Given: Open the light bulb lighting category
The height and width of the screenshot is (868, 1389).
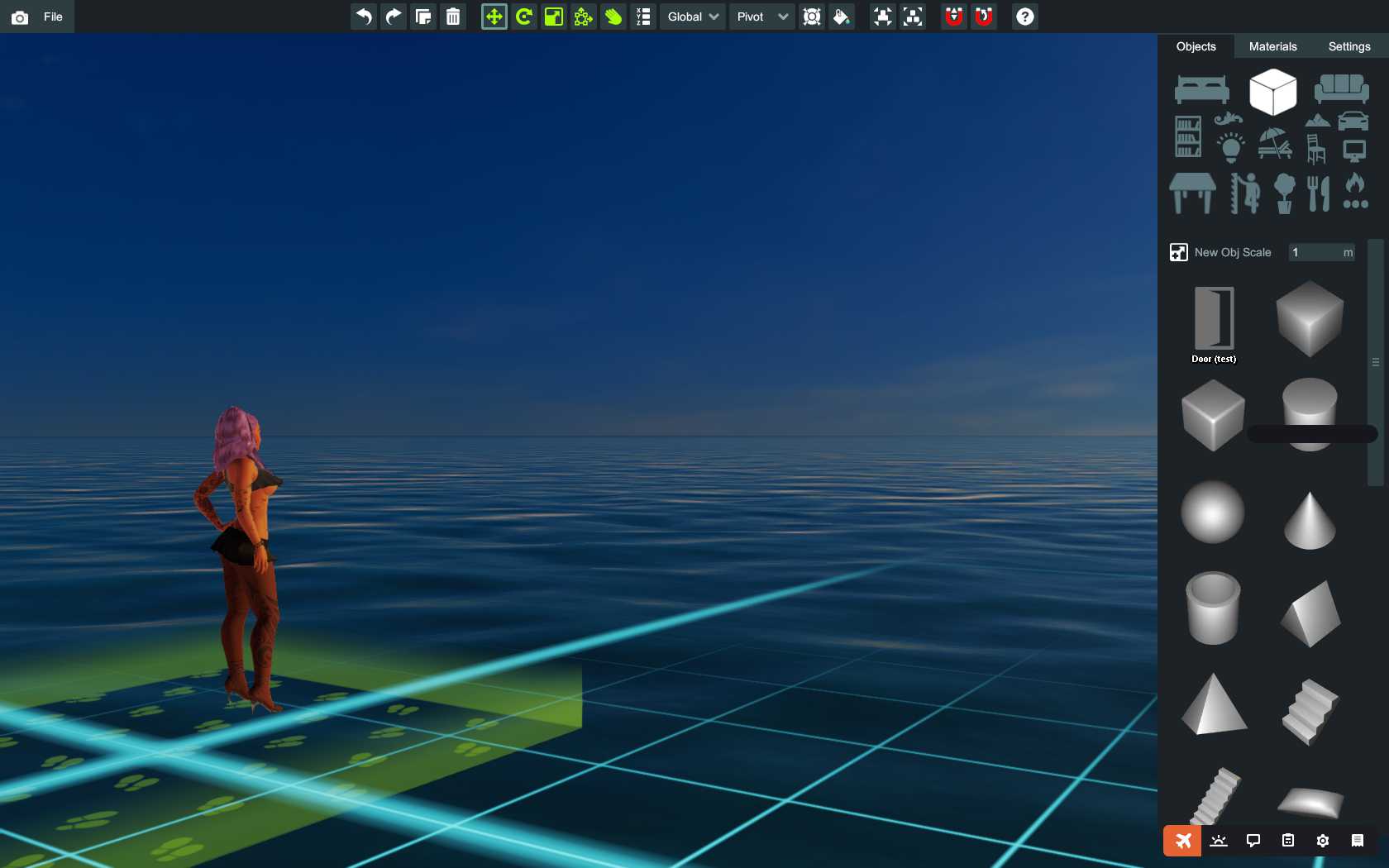Looking at the screenshot, I should [1230, 147].
